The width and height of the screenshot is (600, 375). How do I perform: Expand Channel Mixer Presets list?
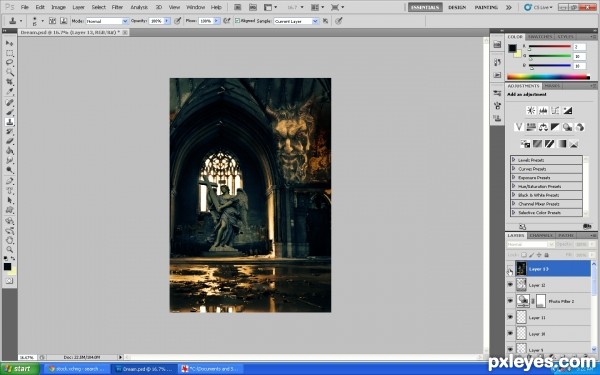pos(514,204)
